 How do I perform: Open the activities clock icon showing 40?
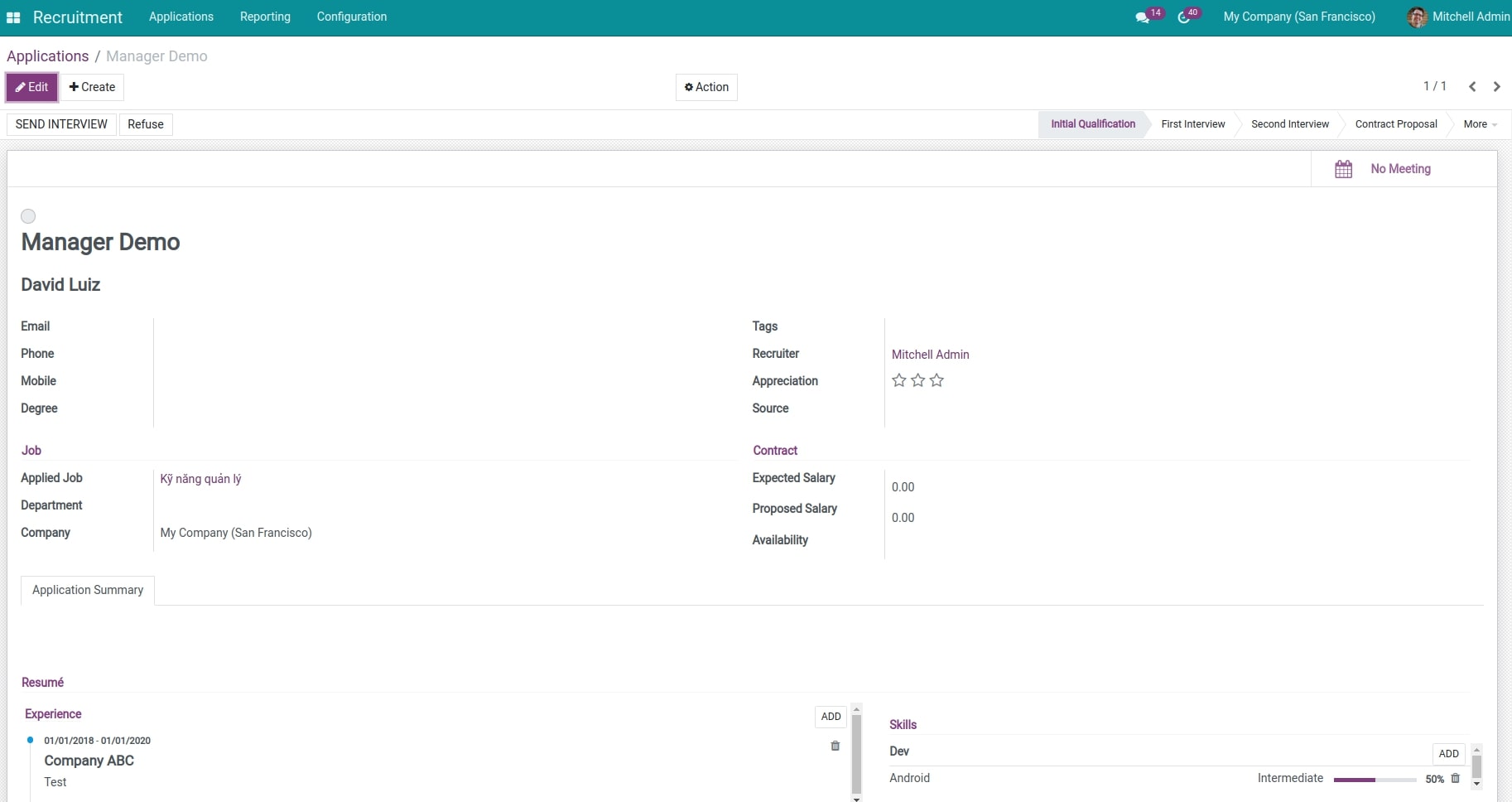pos(1183,16)
